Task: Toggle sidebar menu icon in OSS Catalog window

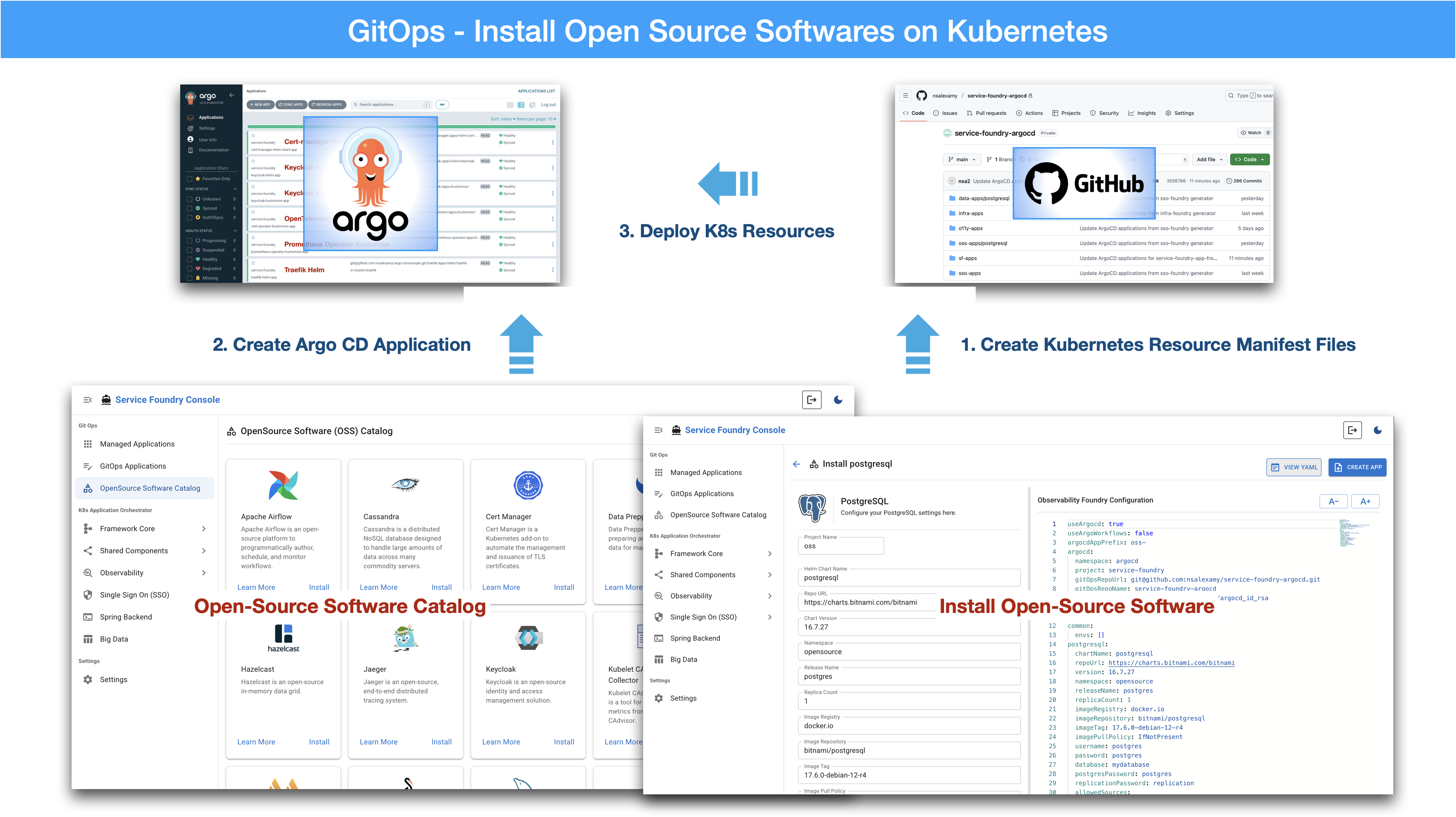Action: (x=87, y=400)
